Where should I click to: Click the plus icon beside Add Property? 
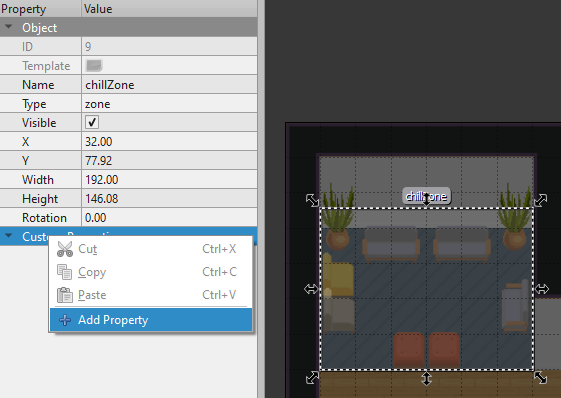(x=65, y=320)
